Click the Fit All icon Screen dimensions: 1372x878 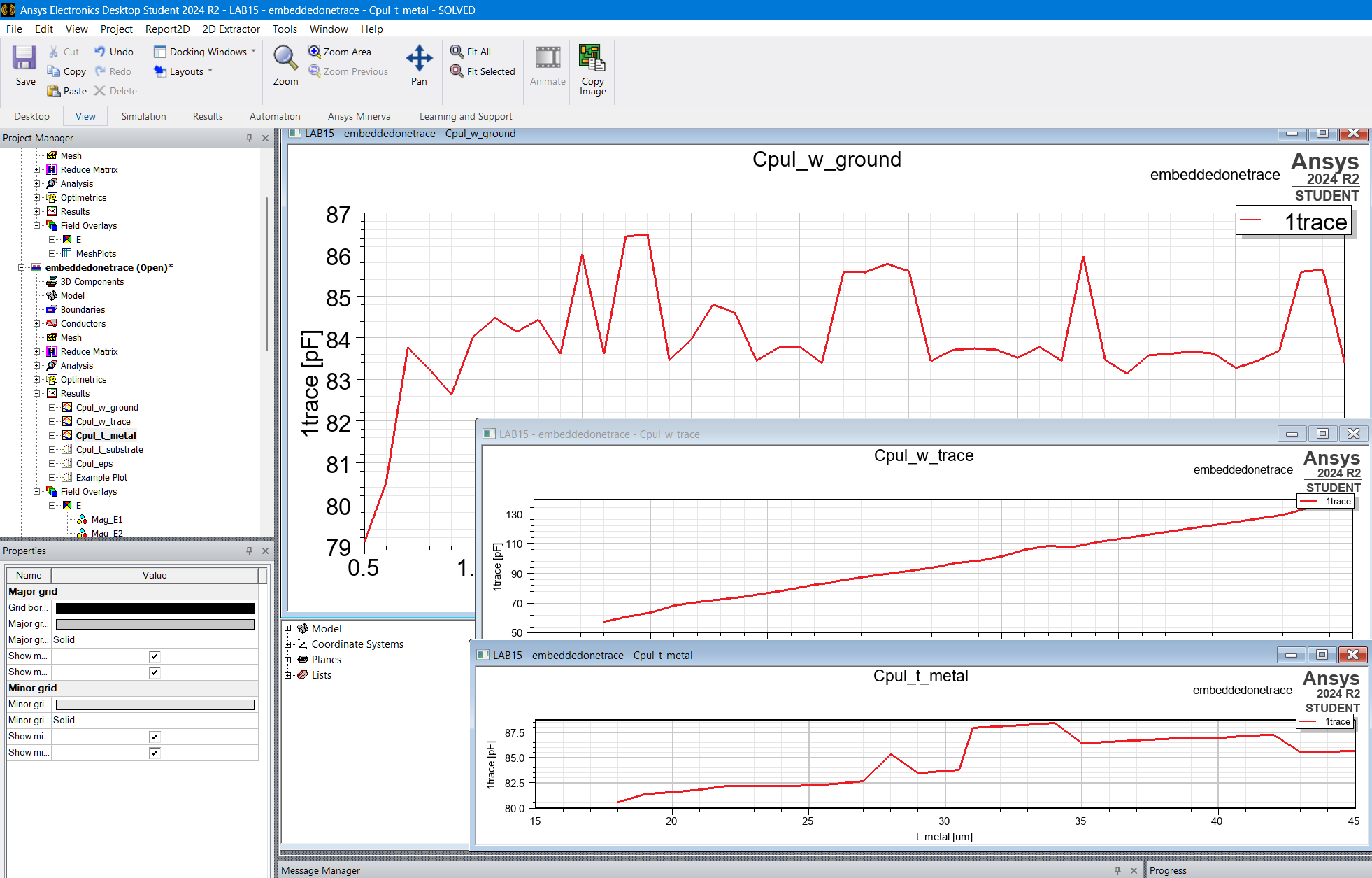457,52
